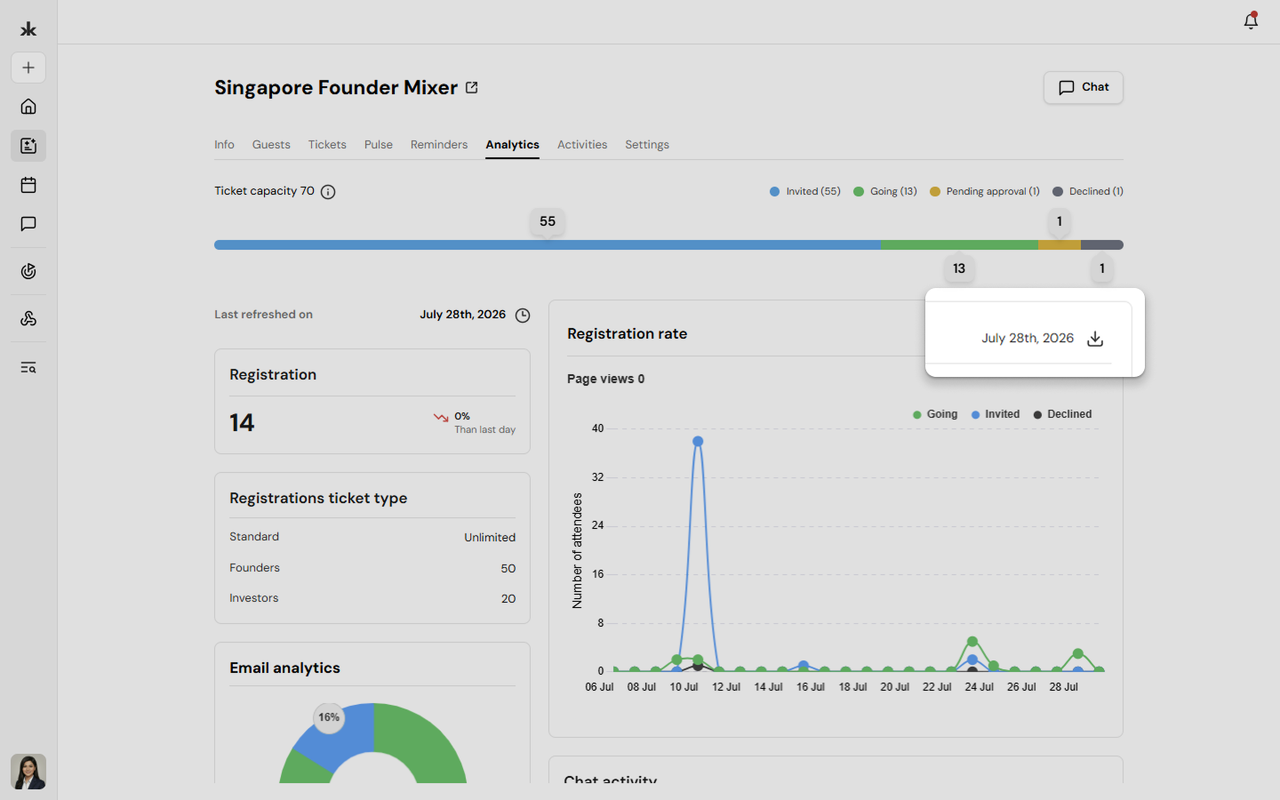Open event page via external link icon

(x=472, y=88)
